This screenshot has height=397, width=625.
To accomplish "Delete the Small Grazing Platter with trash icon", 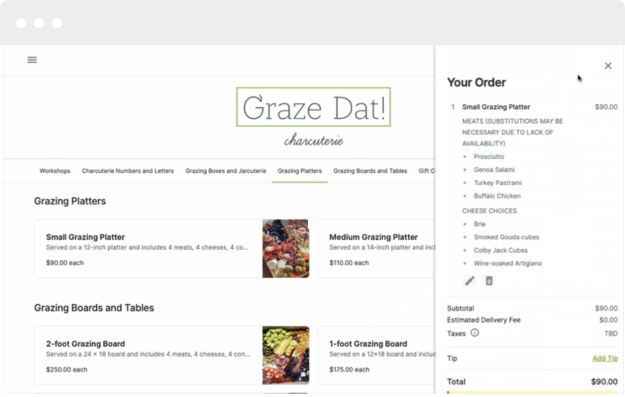I will point(489,281).
